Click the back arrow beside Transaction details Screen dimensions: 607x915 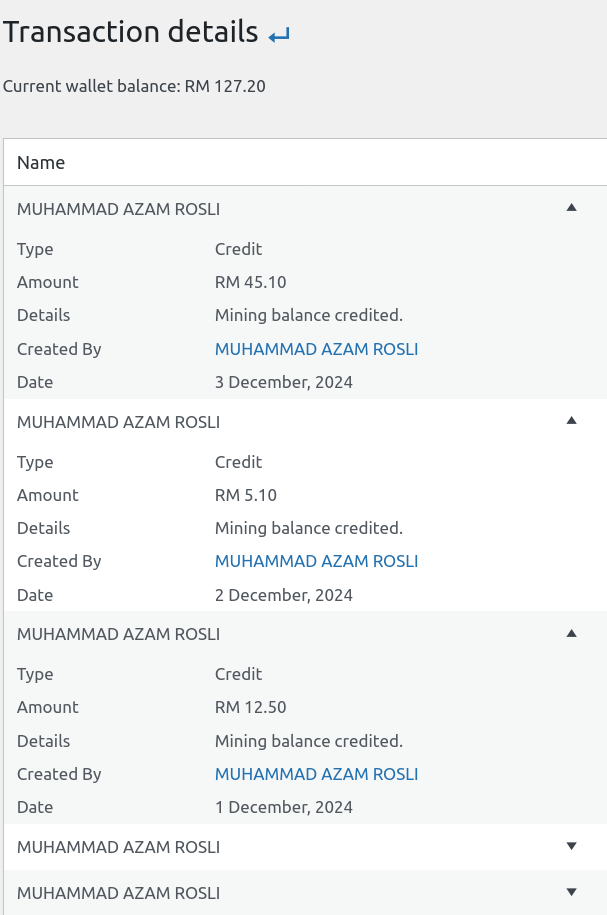click(279, 36)
